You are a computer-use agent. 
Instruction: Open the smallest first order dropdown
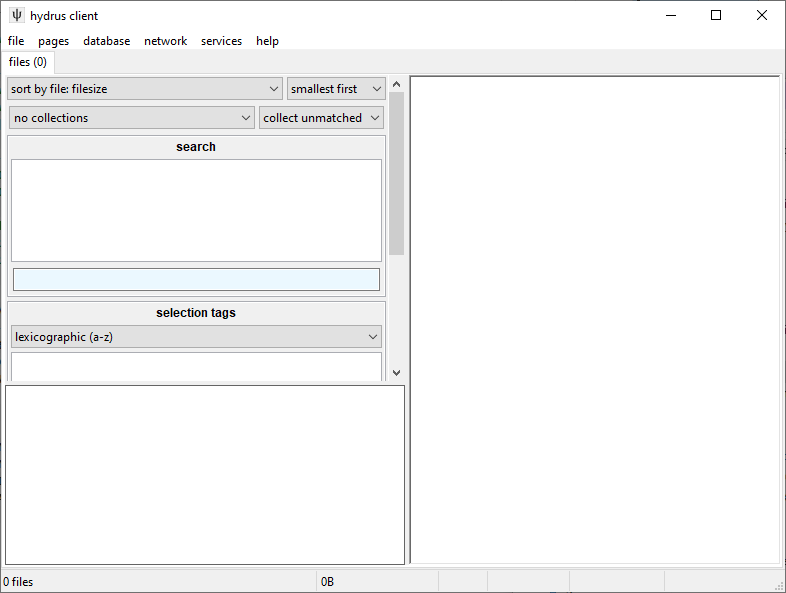[336, 89]
